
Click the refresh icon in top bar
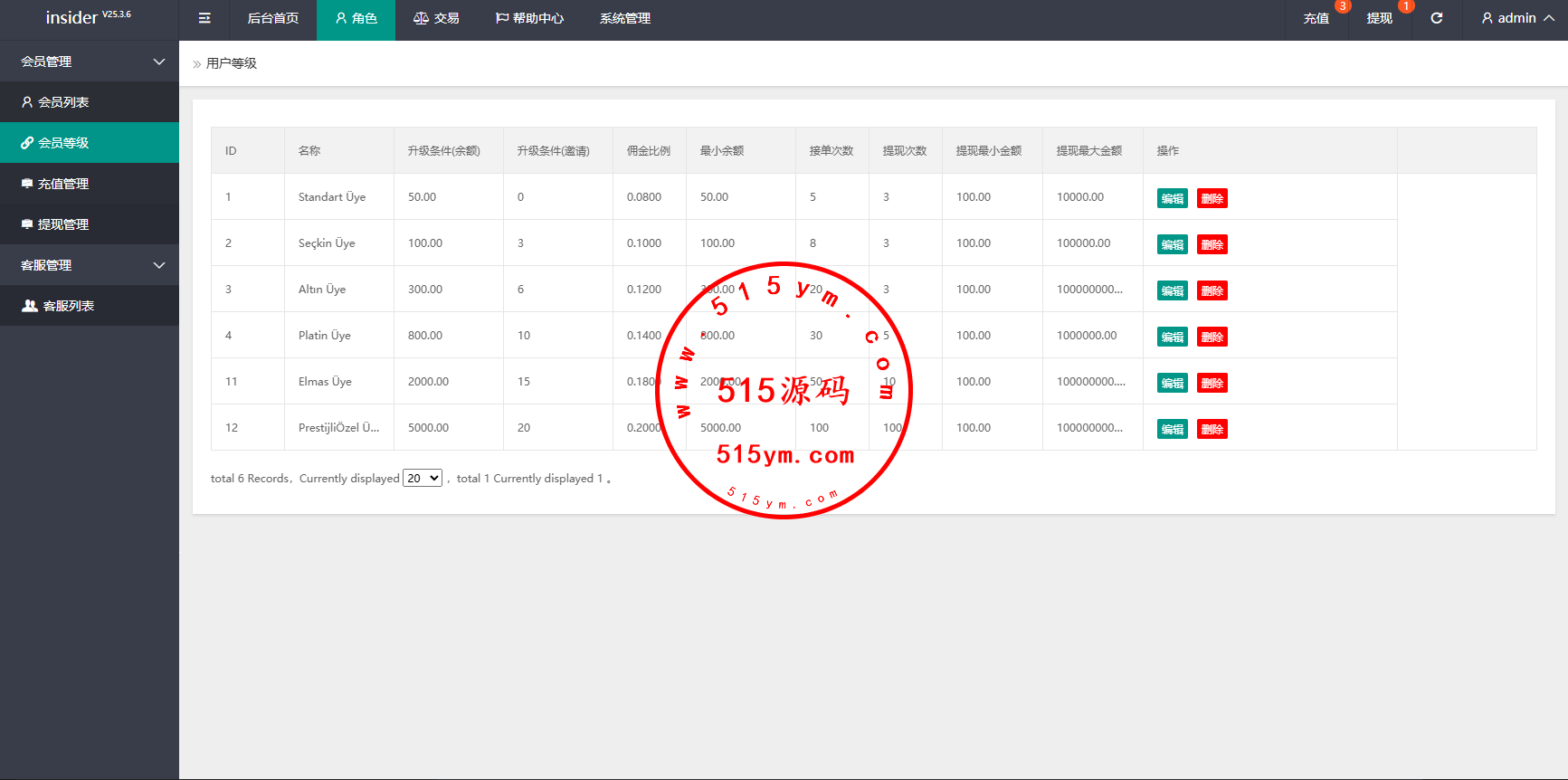coord(1436,18)
